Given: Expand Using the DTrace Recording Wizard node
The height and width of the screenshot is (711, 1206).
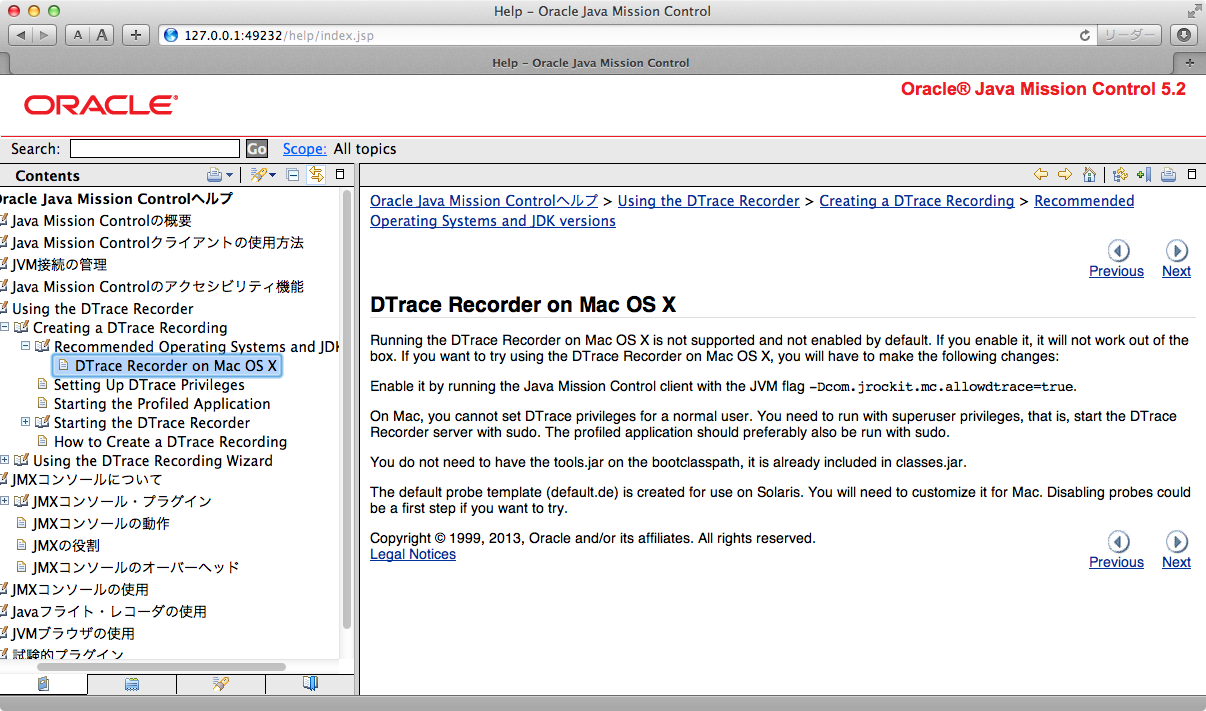Looking at the screenshot, I should pyautogui.click(x=5, y=460).
